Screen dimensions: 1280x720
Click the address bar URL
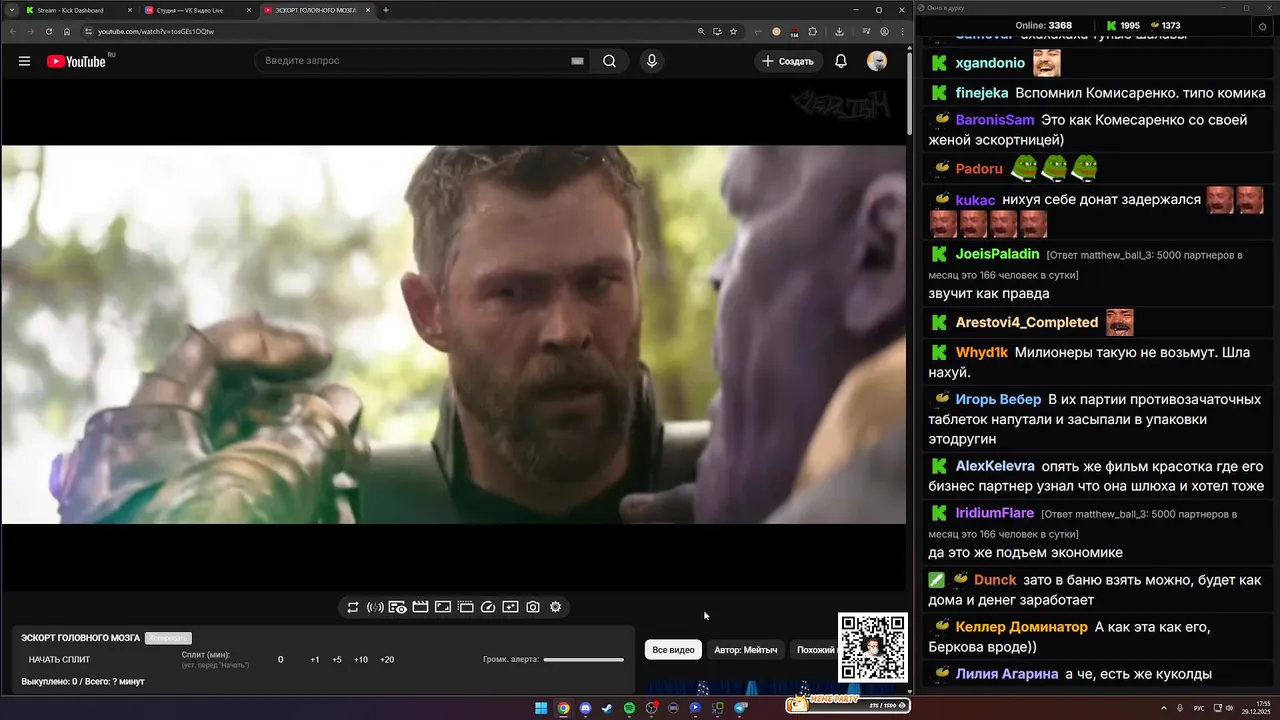click(156, 31)
